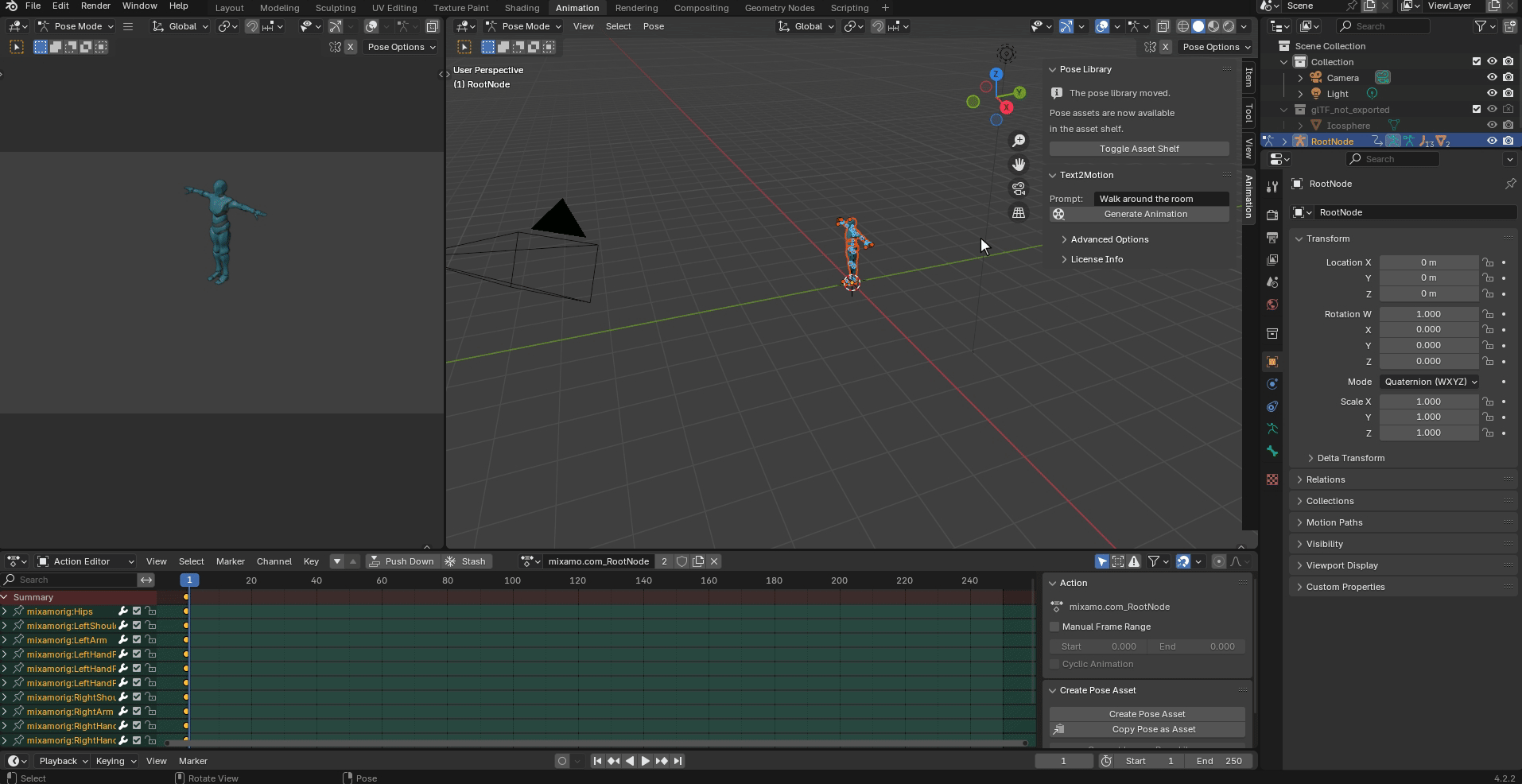The image size is (1522, 784).
Task: Hide the Camera in viewport via eye
Action: click(1492, 78)
